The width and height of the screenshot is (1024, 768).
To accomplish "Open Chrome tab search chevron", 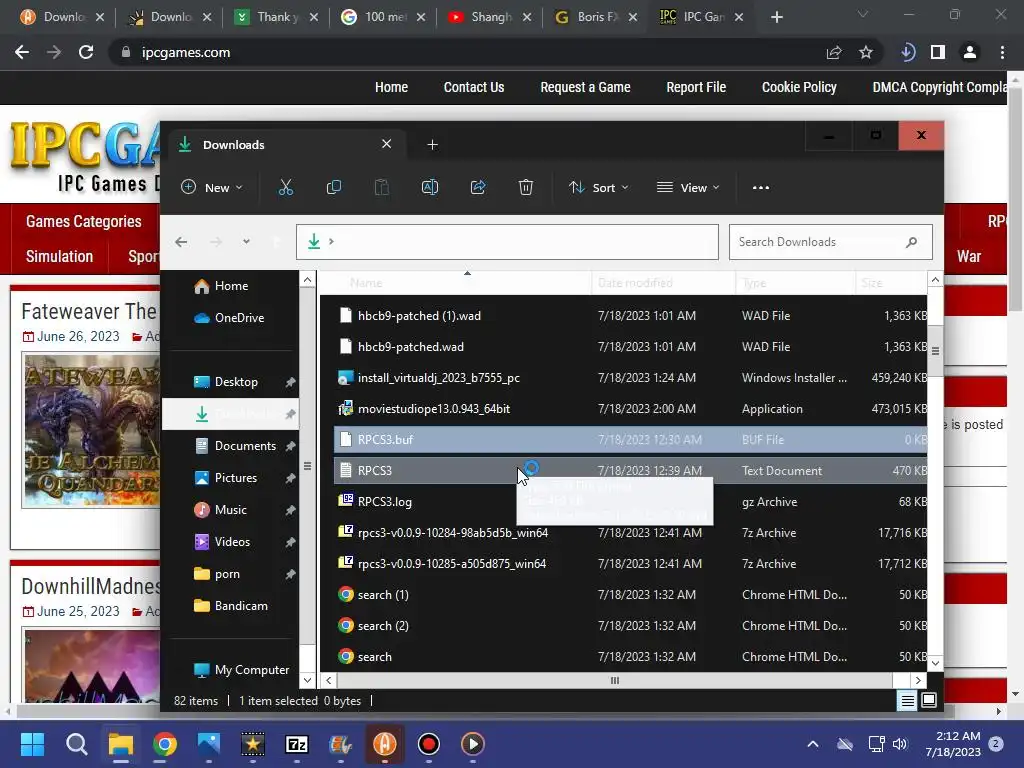I will click(x=863, y=14).
